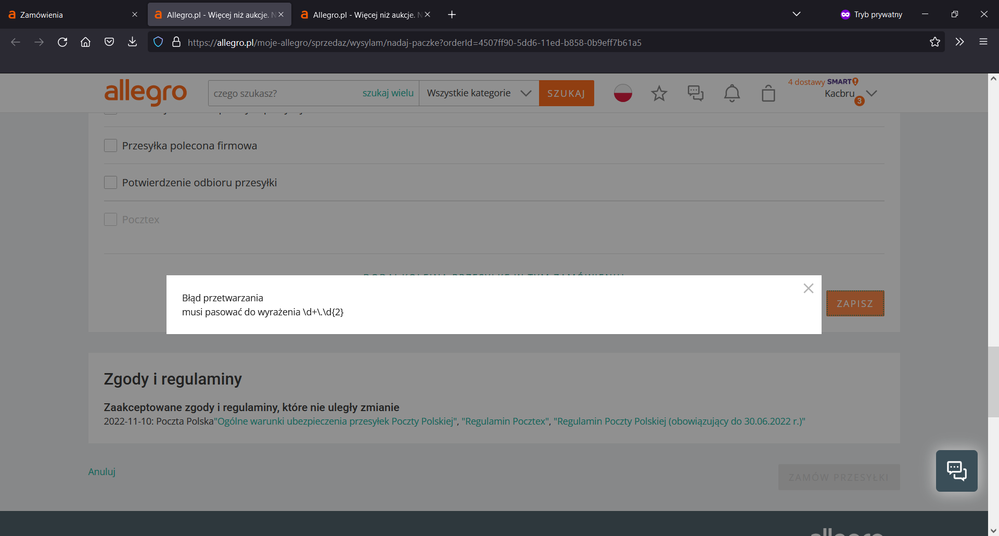The image size is (999, 536).
Task: Click the Polish flag language icon
Action: (x=623, y=93)
